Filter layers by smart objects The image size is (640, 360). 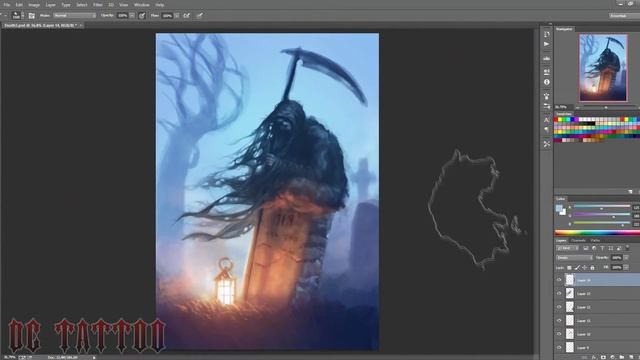(x=619, y=248)
